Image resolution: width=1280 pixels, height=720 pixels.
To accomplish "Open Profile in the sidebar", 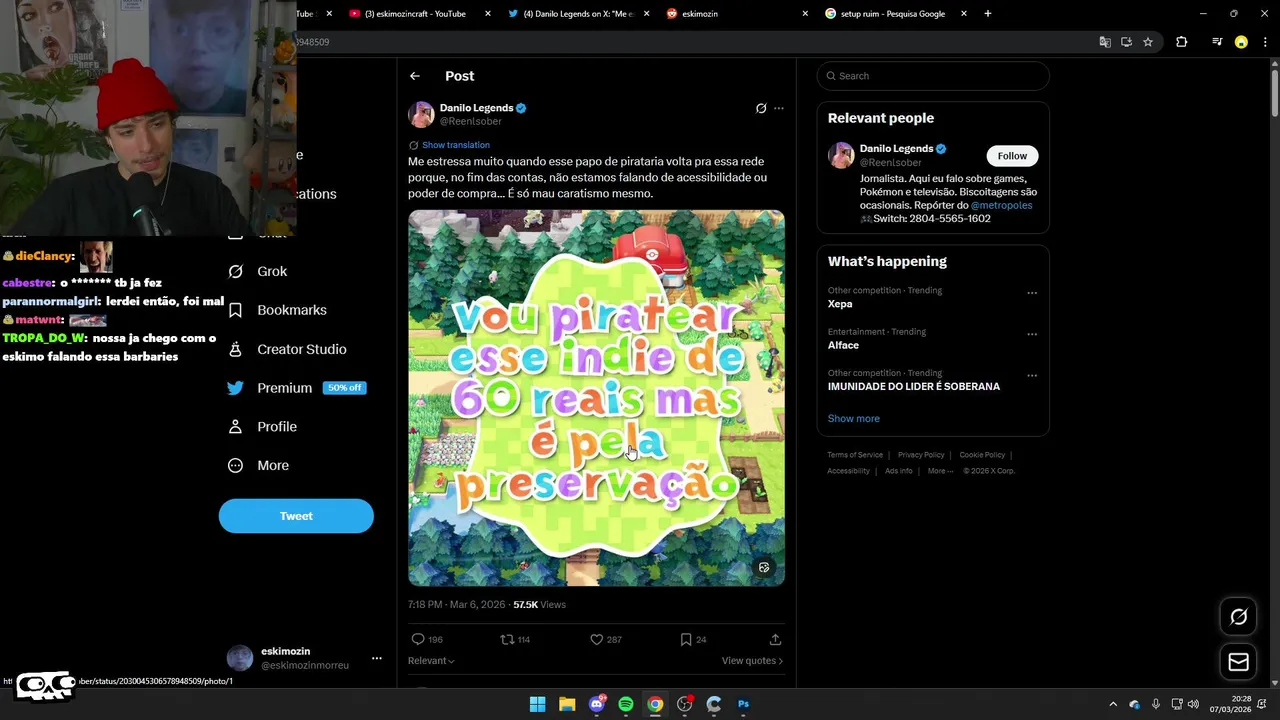I will [x=262, y=427].
